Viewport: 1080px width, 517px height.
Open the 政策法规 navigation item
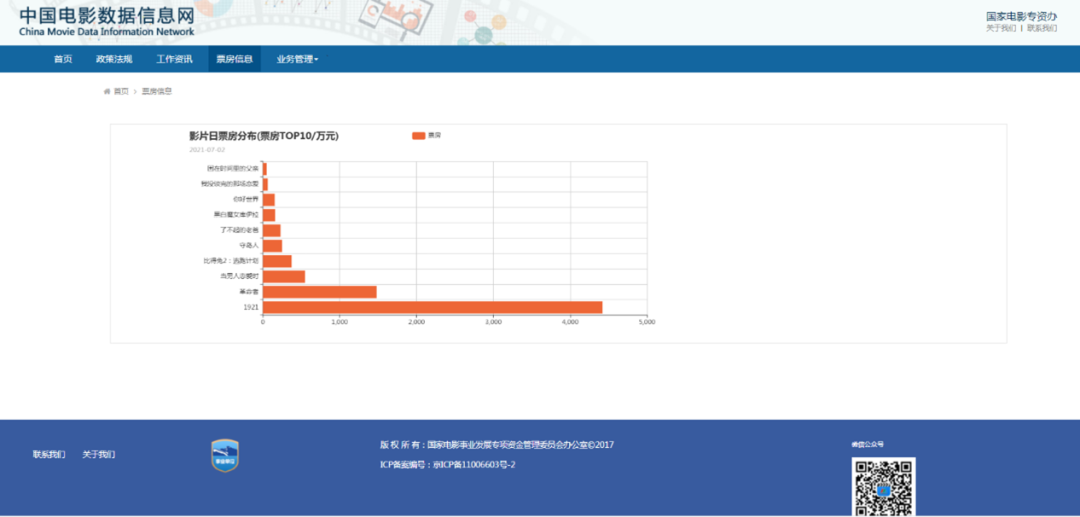(x=114, y=59)
